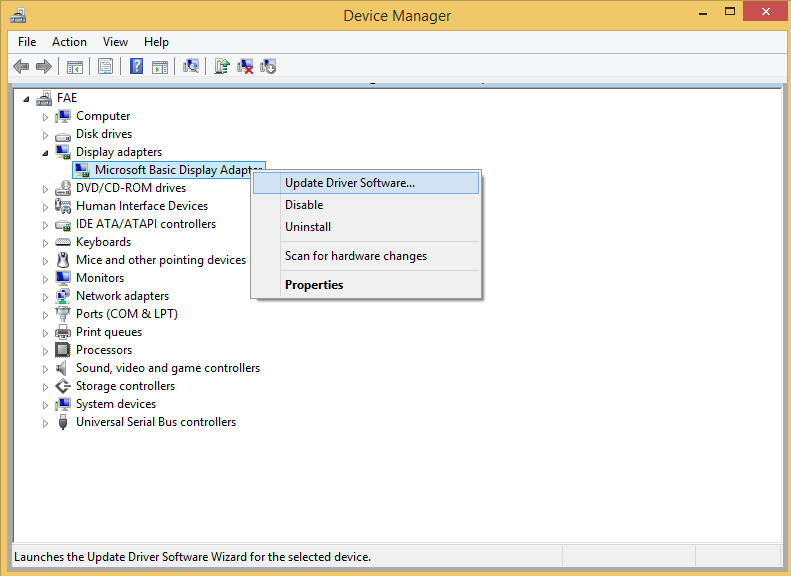
Task: Choose Scan for hardware changes in context menu
Action: click(366, 256)
